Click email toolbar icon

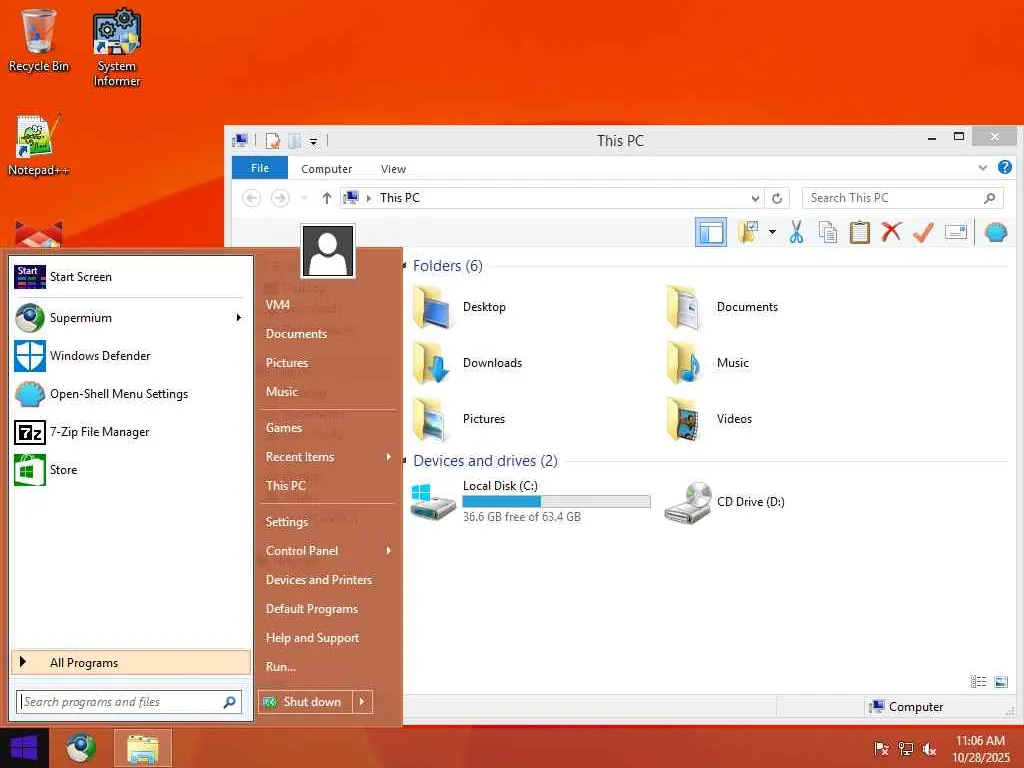coord(955,232)
